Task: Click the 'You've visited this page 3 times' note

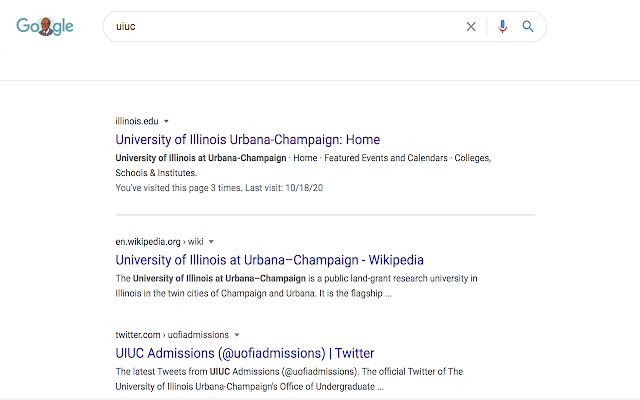Action: tap(219, 188)
